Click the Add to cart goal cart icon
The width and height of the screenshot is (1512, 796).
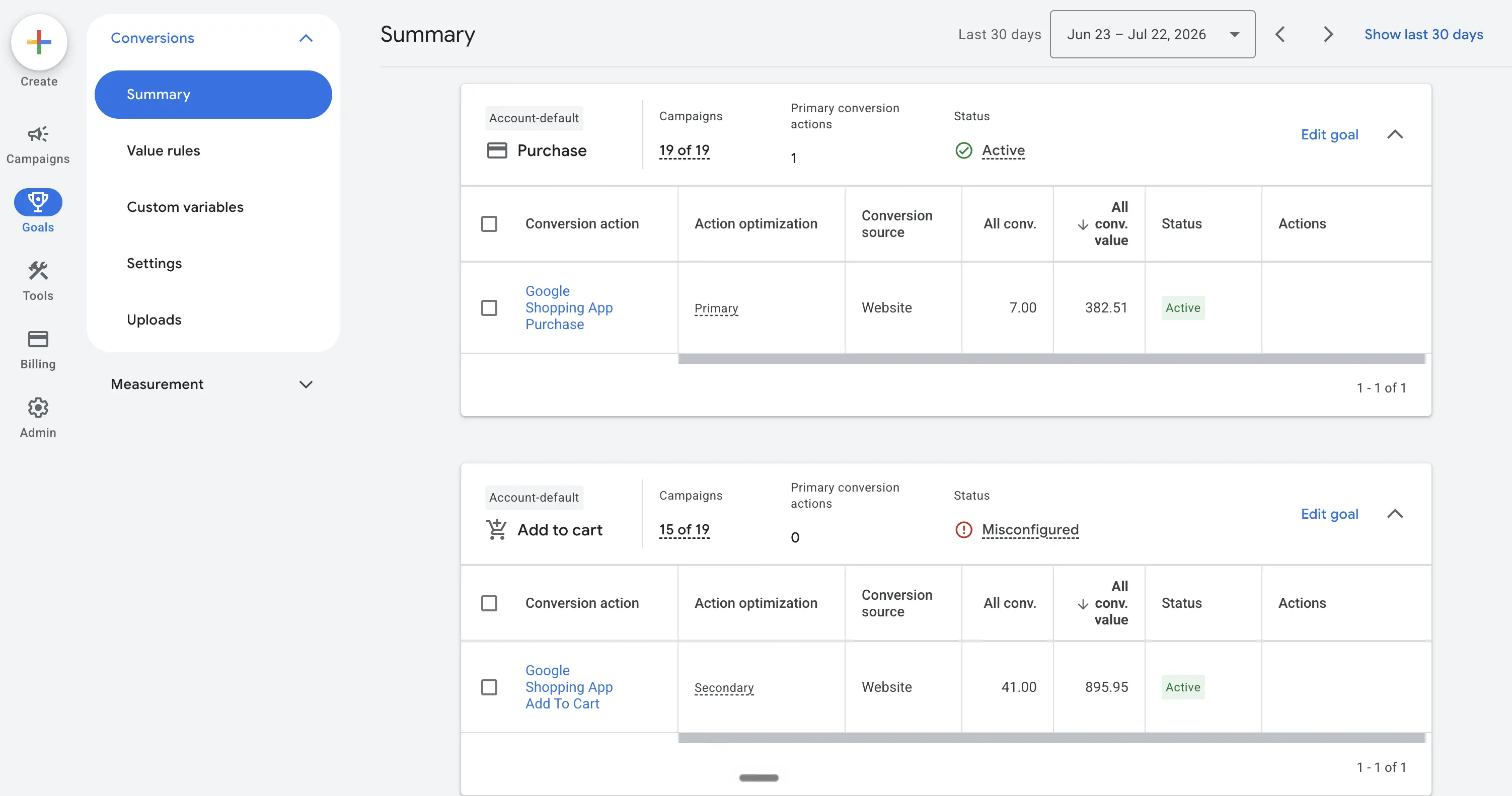point(497,529)
